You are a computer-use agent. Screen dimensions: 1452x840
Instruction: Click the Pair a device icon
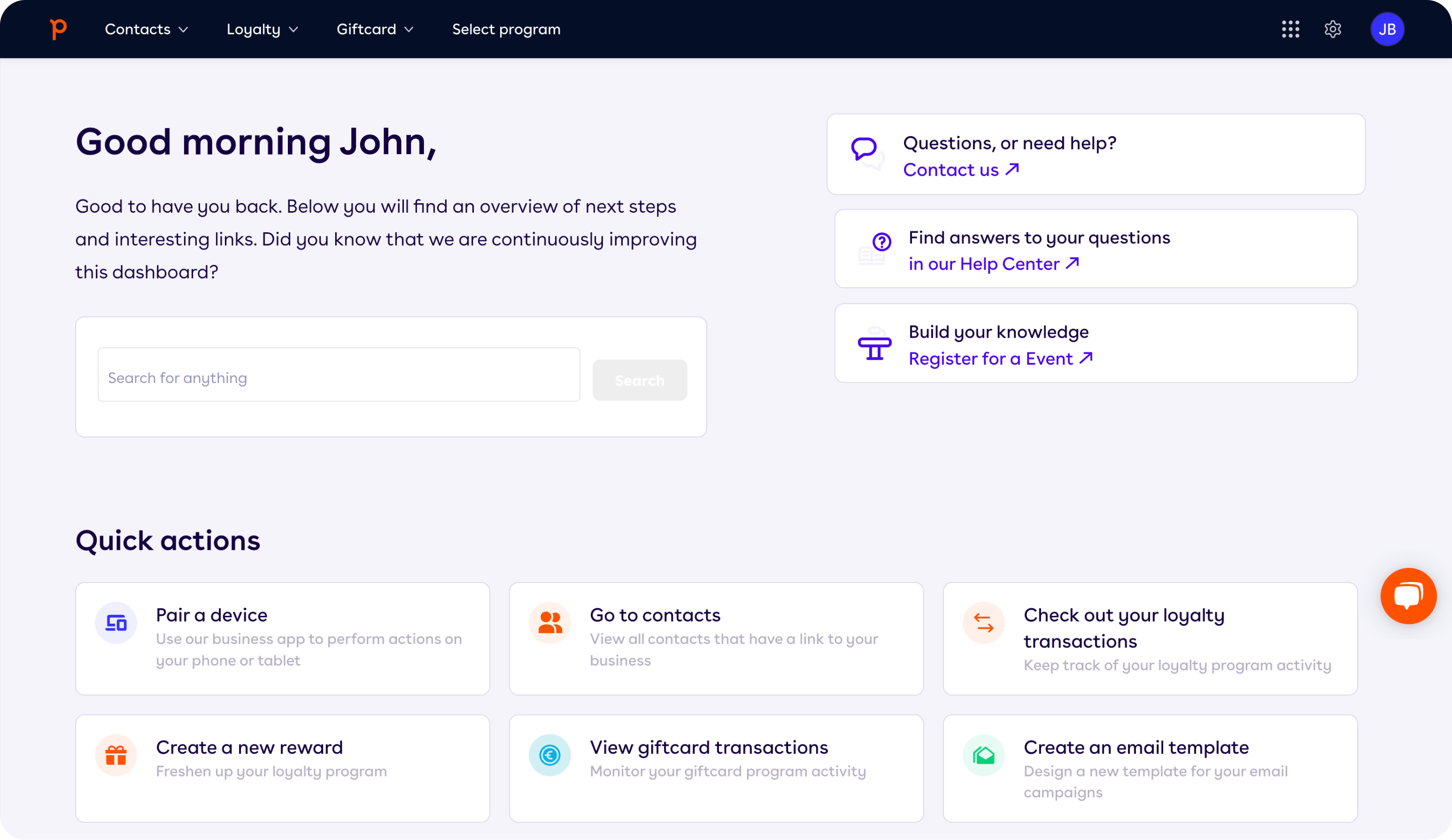point(116,622)
